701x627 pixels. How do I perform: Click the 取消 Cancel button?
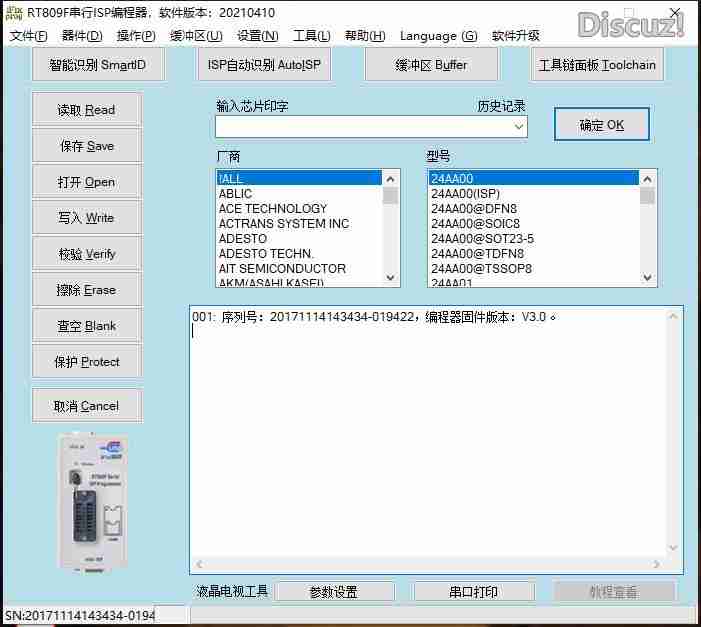[87, 406]
